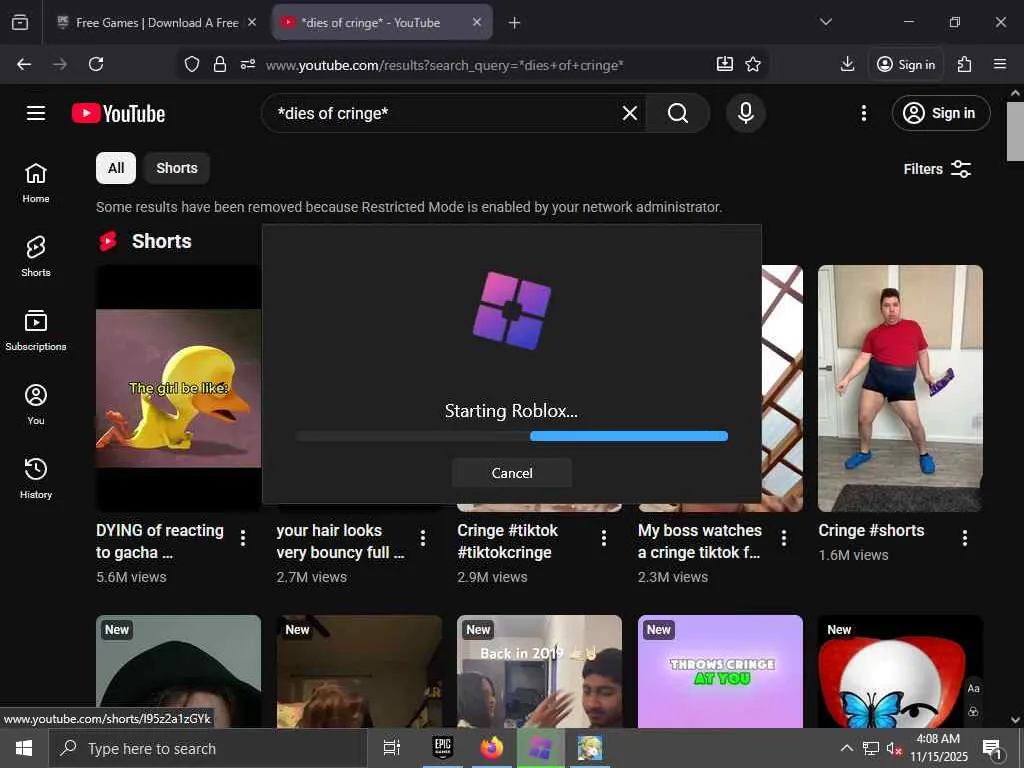The width and height of the screenshot is (1024, 768).
Task: Click the Firefox taskbar icon
Action: tap(492, 748)
